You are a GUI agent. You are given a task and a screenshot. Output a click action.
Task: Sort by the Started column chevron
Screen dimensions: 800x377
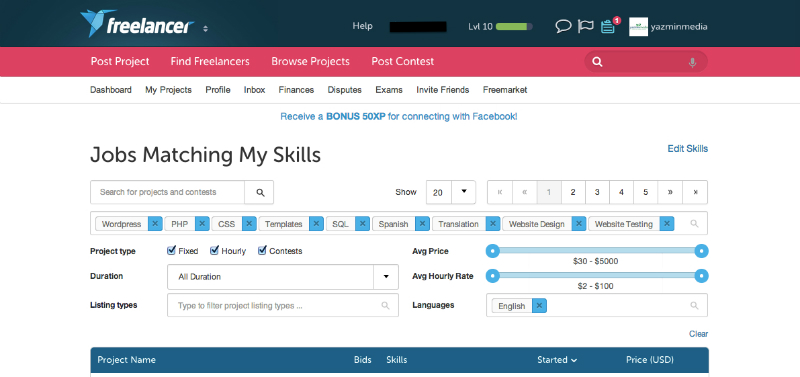(574, 360)
